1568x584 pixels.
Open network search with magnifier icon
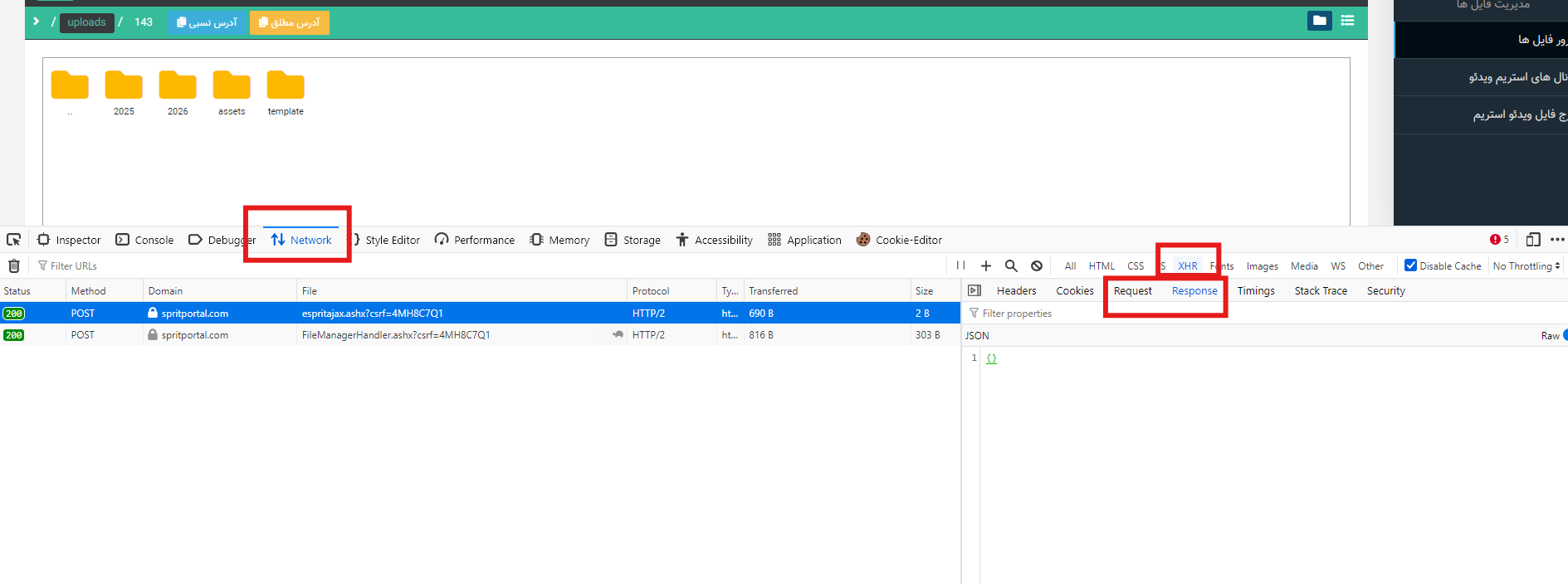1011,266
